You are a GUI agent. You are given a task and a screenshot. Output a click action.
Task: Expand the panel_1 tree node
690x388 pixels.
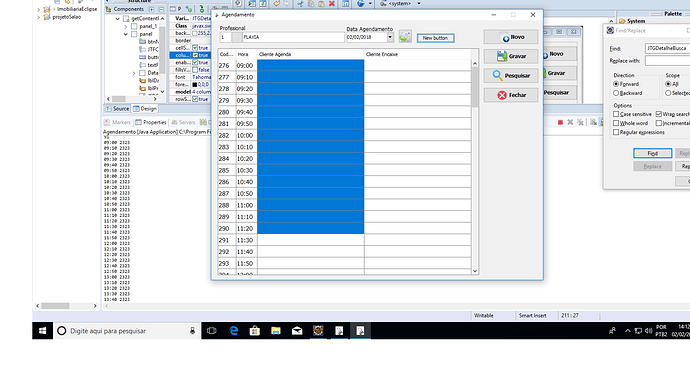[126, 26]
